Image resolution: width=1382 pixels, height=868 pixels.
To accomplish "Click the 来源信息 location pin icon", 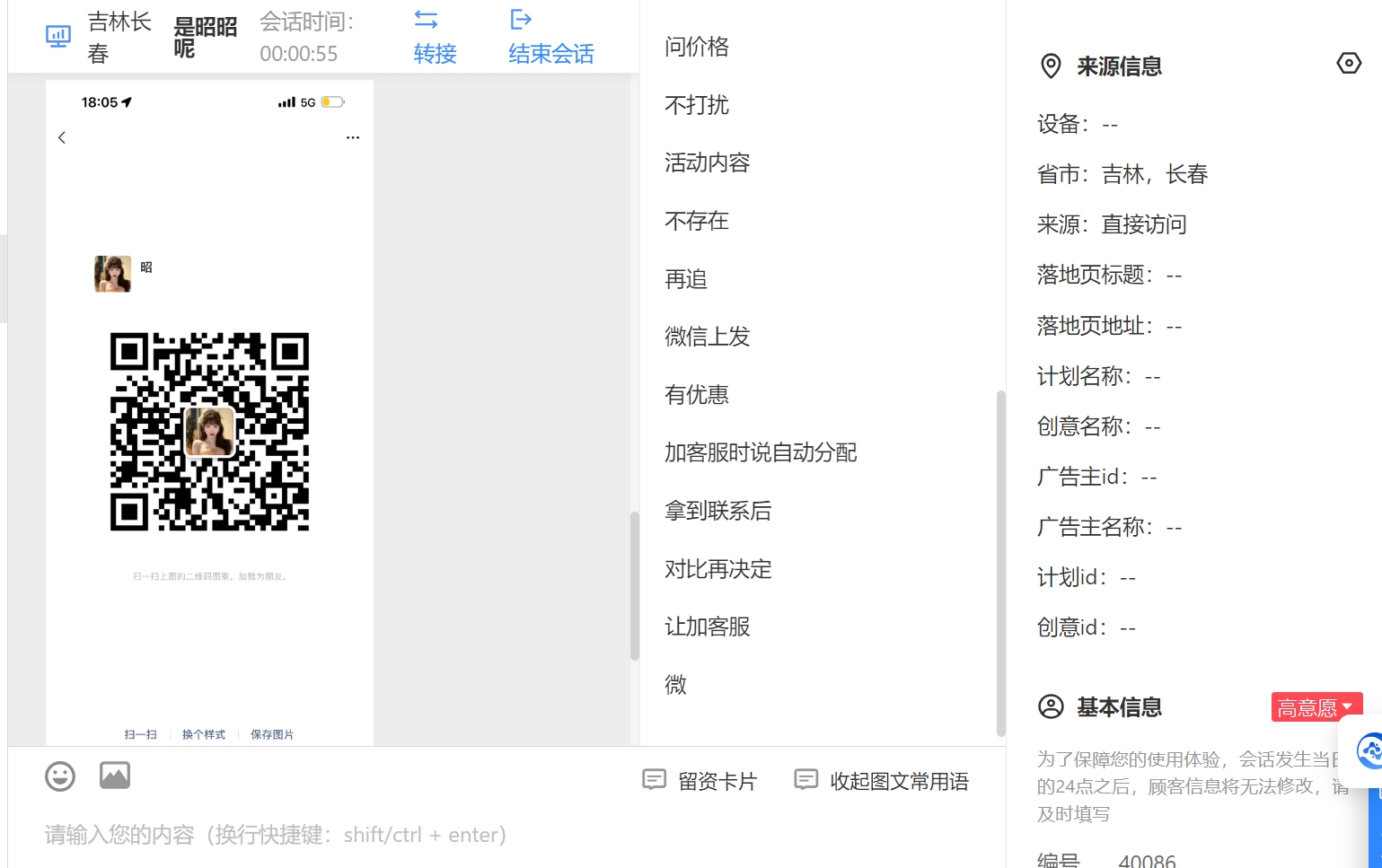I will 1051,66.
